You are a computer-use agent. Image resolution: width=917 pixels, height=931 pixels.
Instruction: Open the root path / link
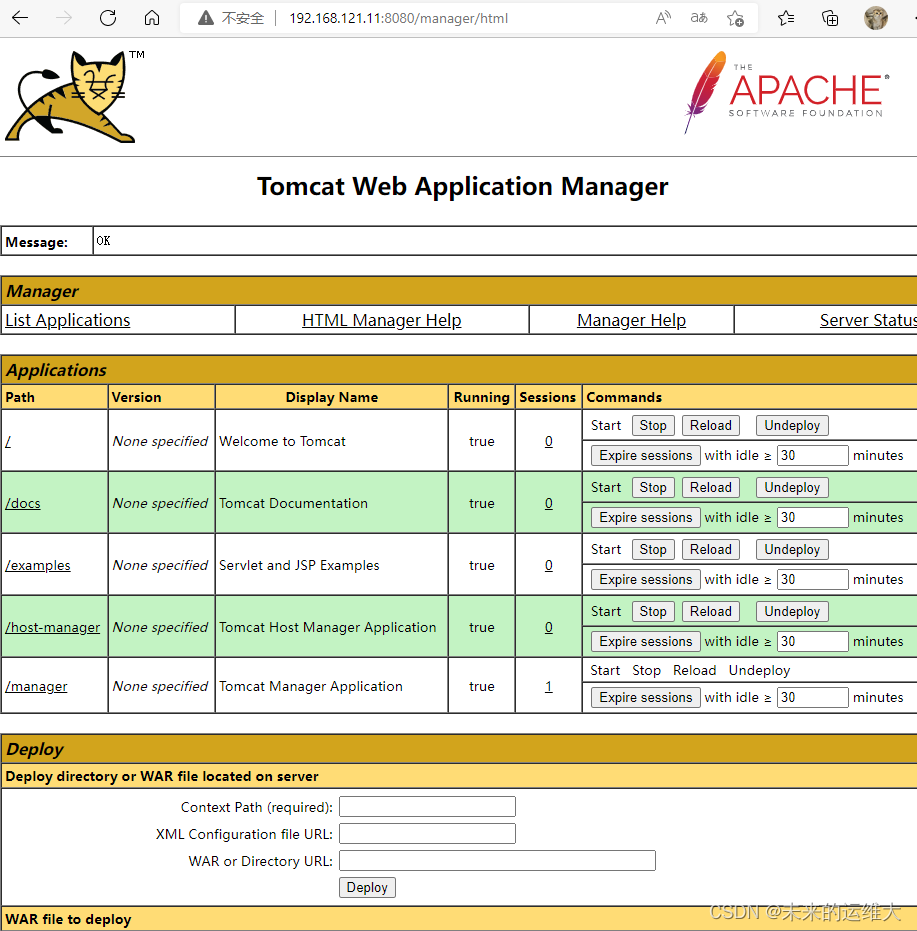pyautogui.click(x=8, y=441)
